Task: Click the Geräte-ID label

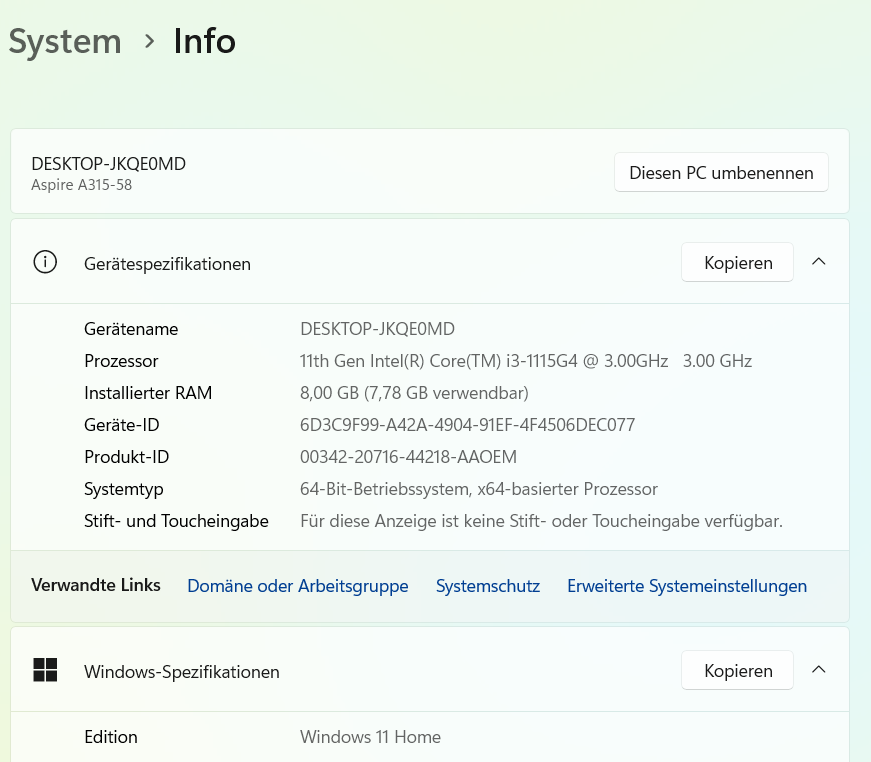Action: tap(122, 425)
